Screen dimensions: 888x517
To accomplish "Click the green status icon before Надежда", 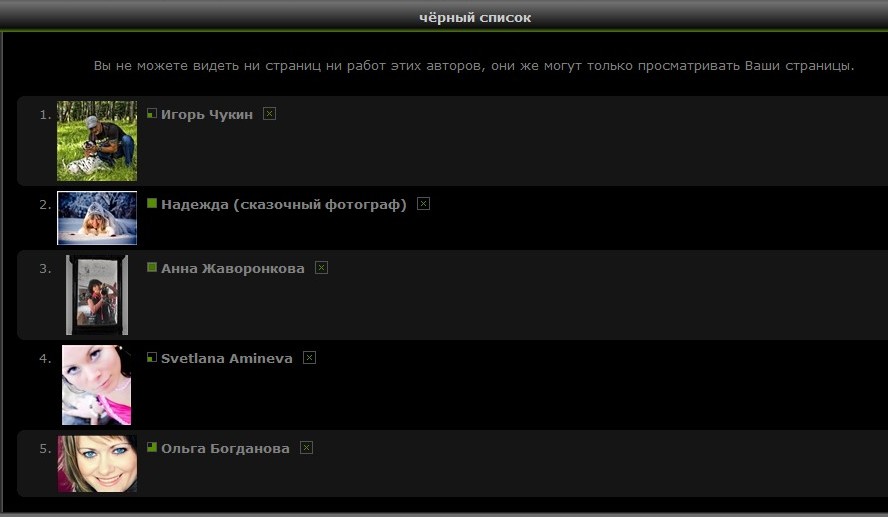I will click(152, 203).
